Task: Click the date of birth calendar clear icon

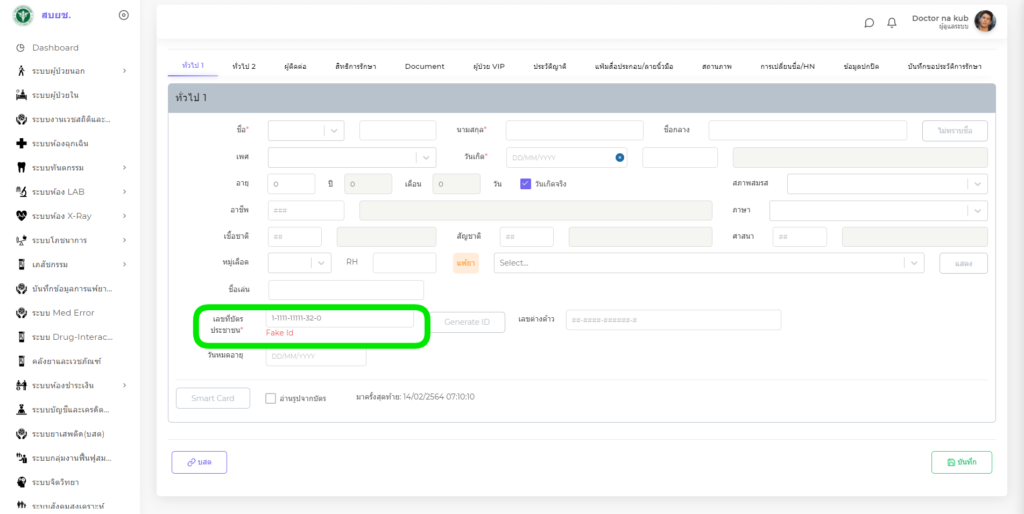Action: (x=620, y=157)
